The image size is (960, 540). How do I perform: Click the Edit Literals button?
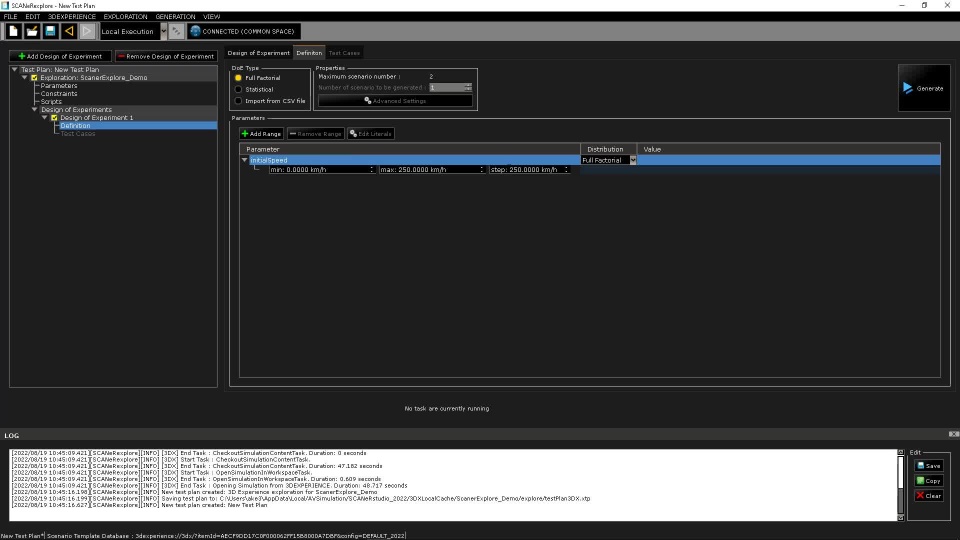click(371, 133)
